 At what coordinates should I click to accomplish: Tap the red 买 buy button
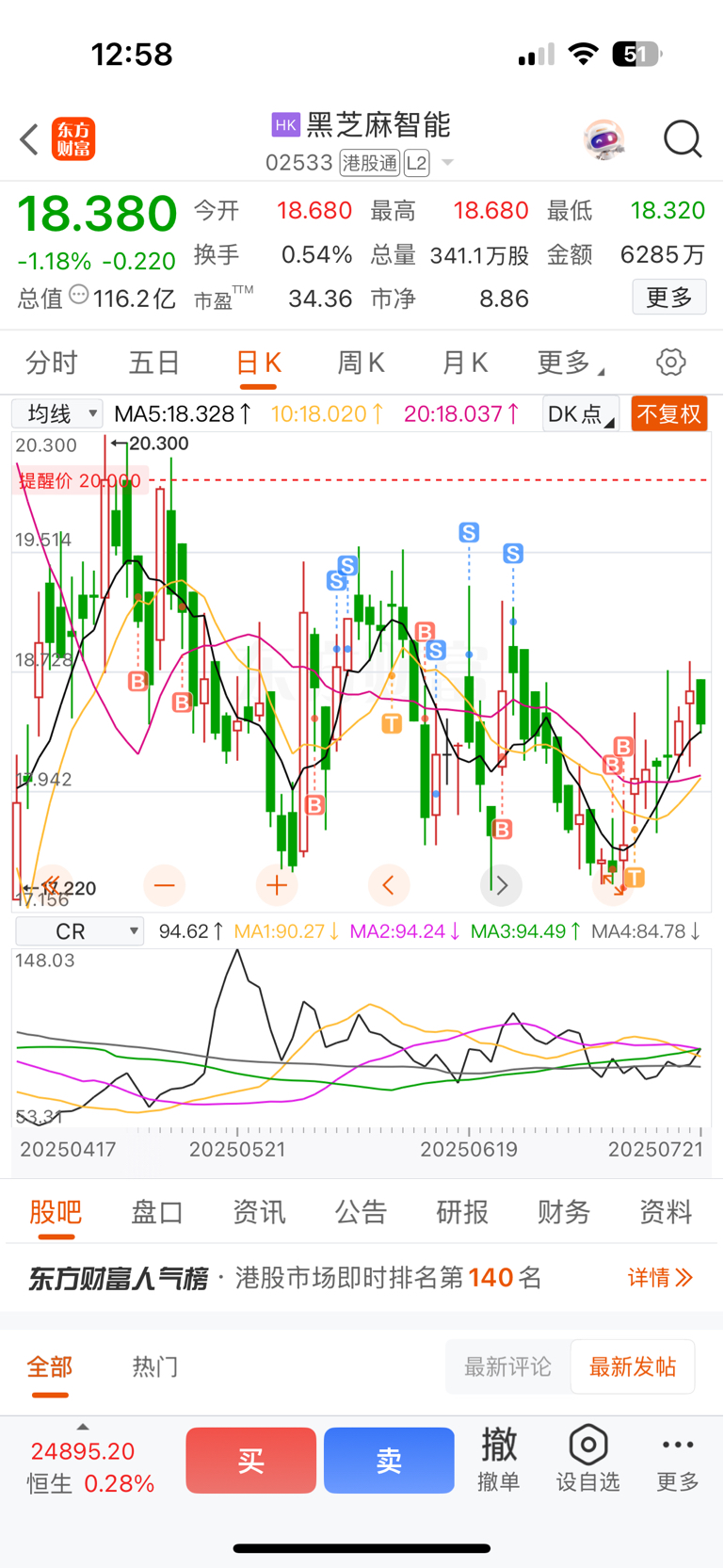250,1460
